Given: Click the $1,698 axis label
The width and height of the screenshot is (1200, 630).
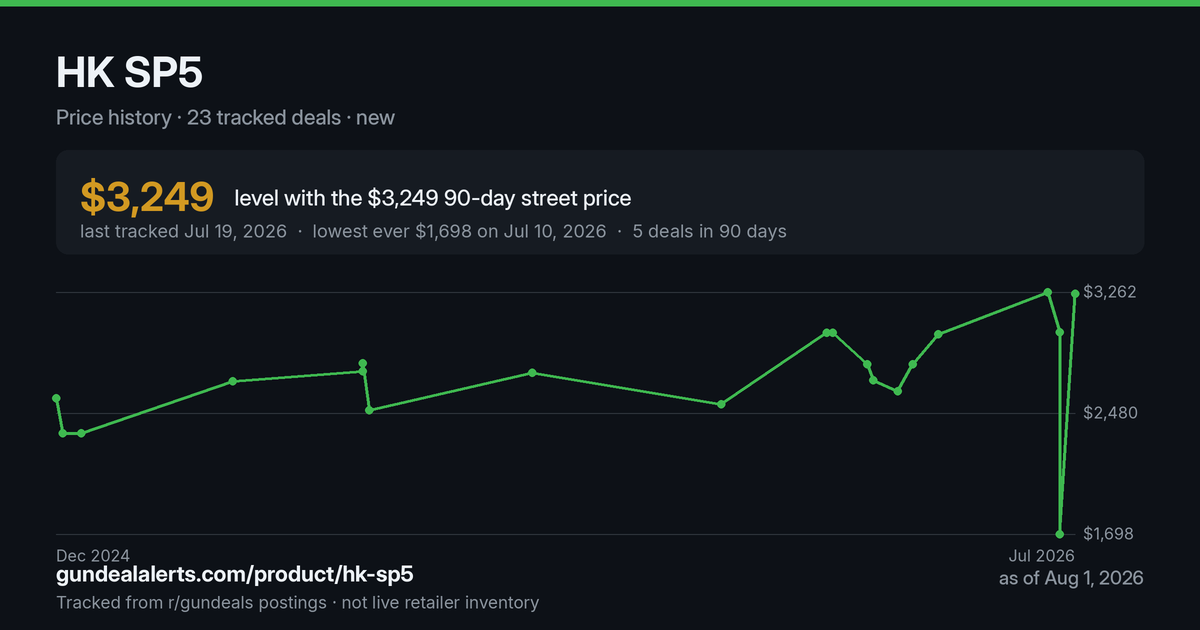Looking at the screenshot, I should coord(1109,534).
